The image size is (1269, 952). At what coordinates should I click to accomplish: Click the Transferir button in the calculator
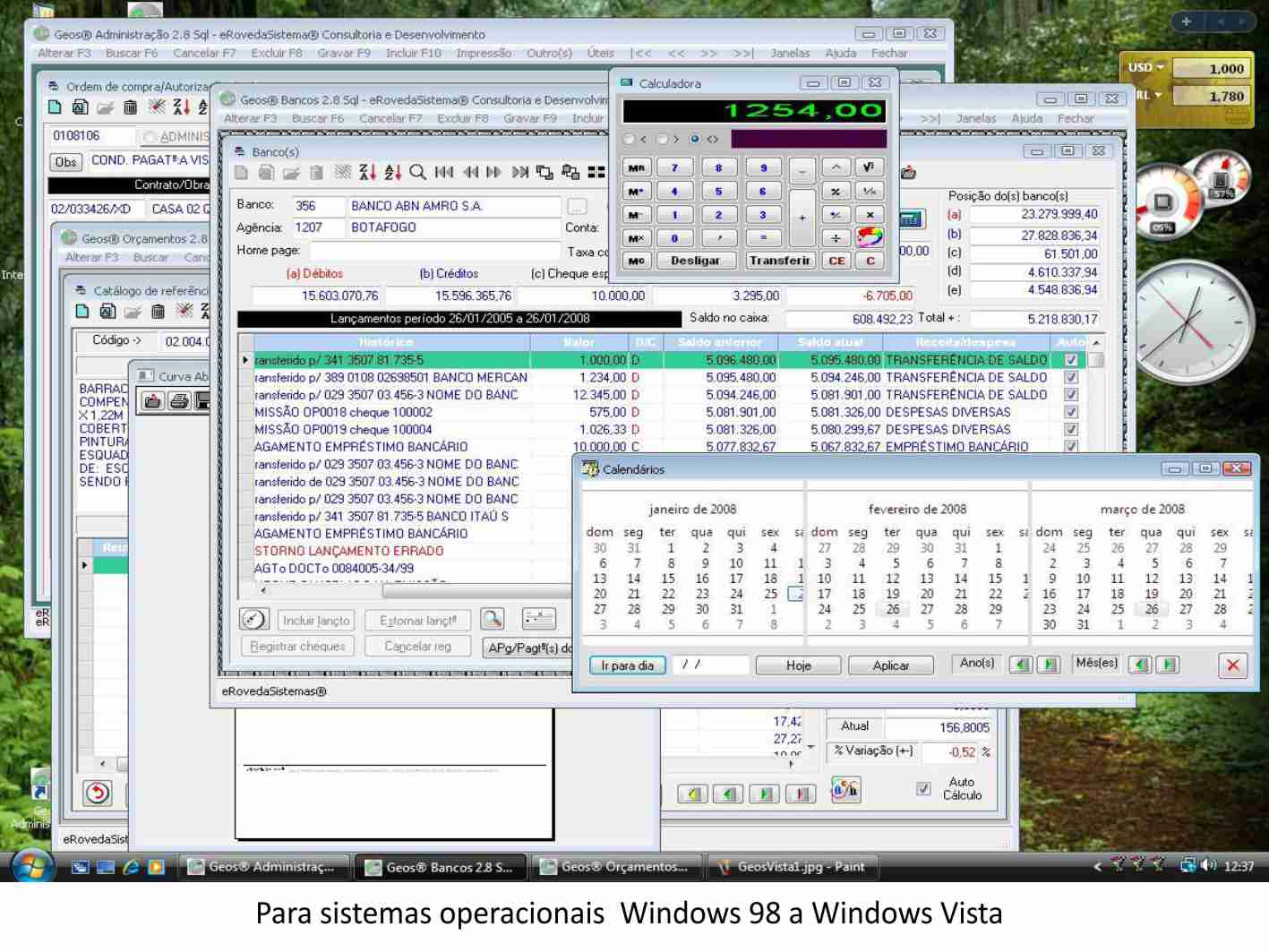779,261
